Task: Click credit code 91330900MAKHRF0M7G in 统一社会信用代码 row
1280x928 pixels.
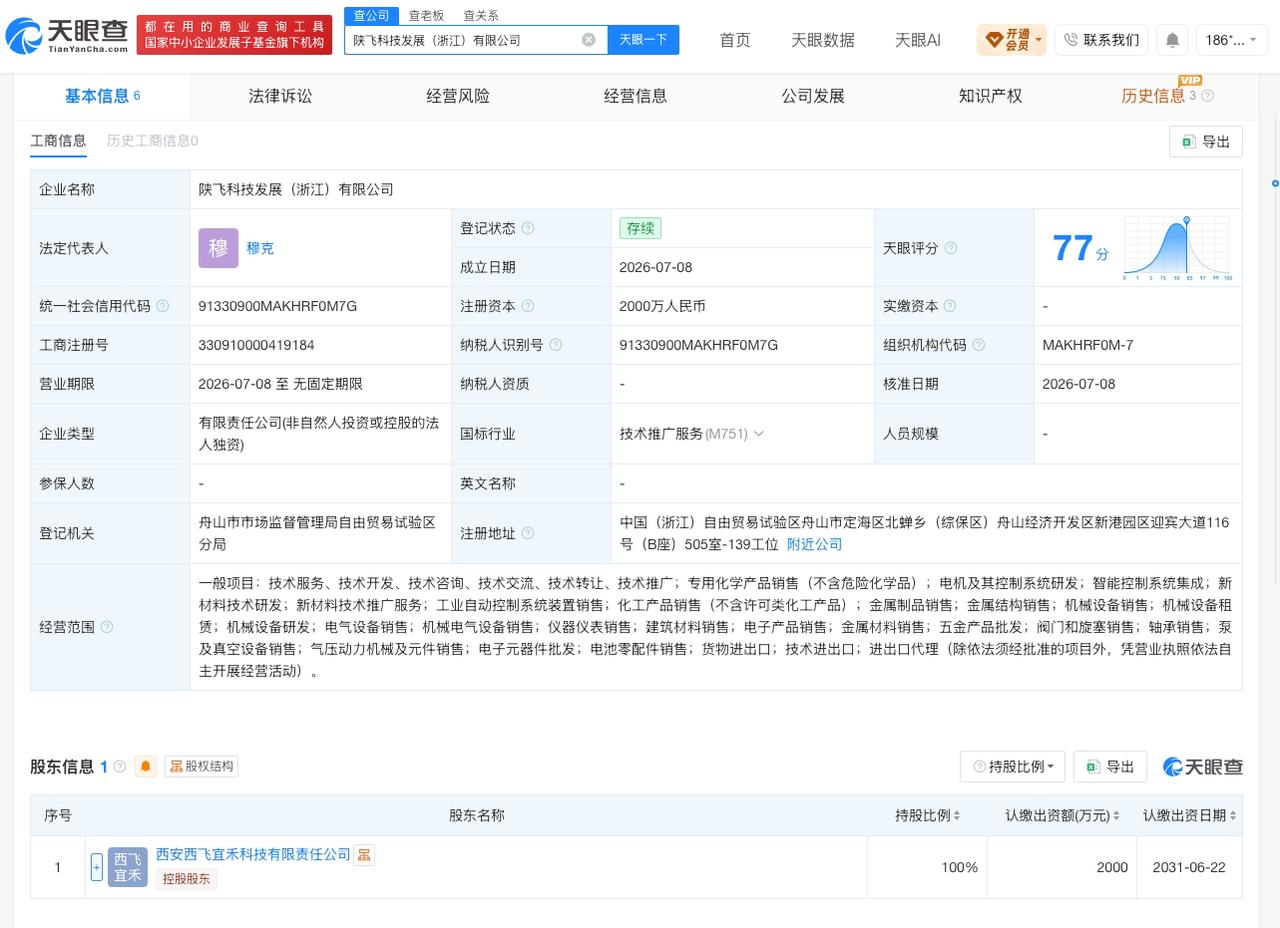Action: [x=278, y=306]
